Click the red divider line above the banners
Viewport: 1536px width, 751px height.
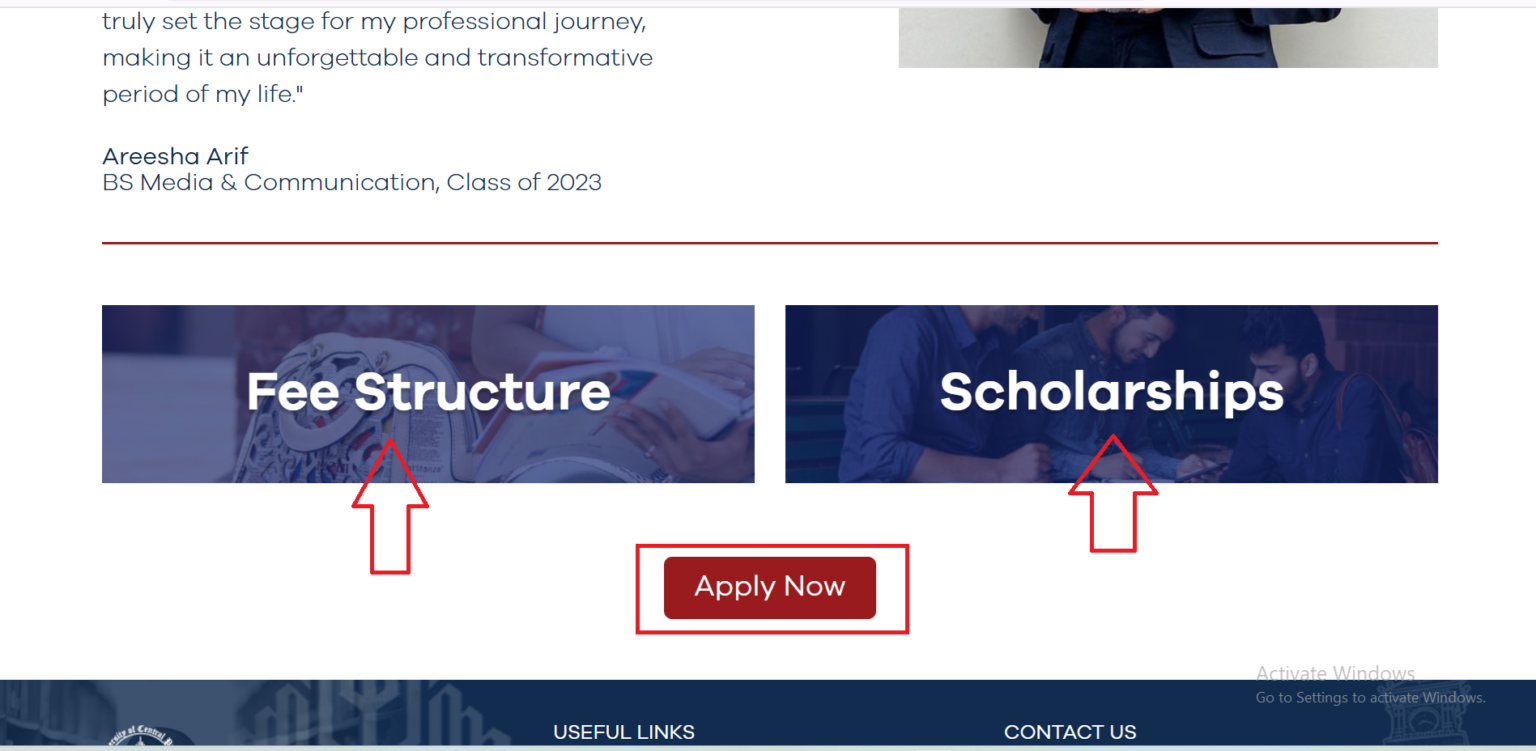(x=770, y=240)
